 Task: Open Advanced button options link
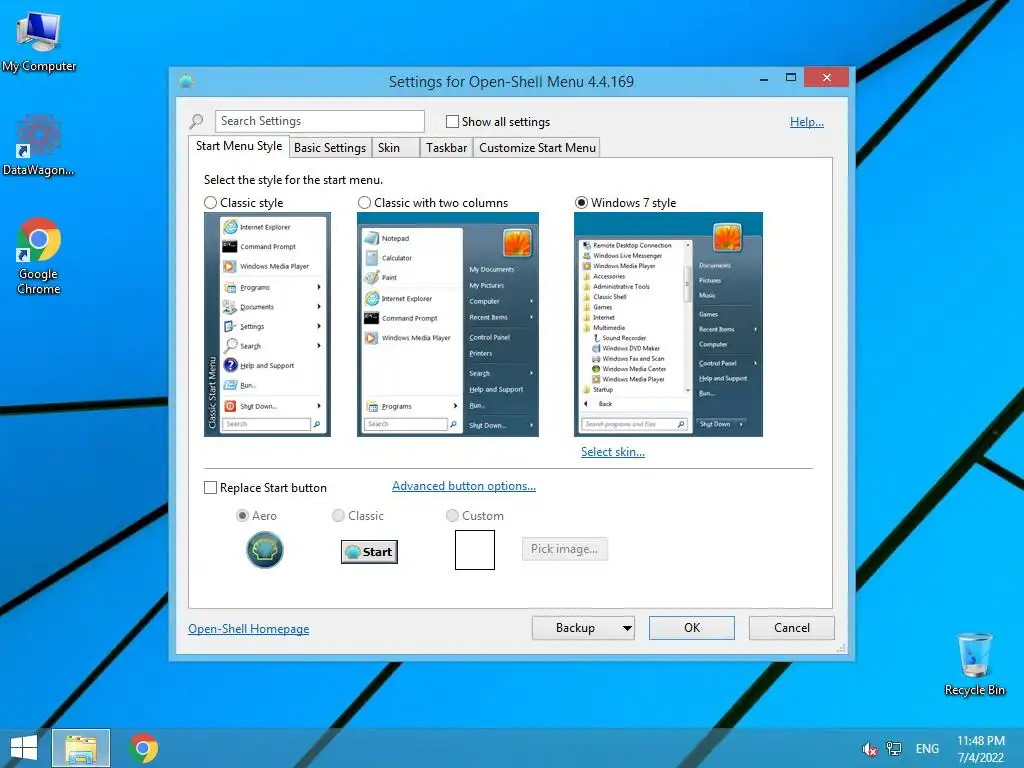[464, 486]
